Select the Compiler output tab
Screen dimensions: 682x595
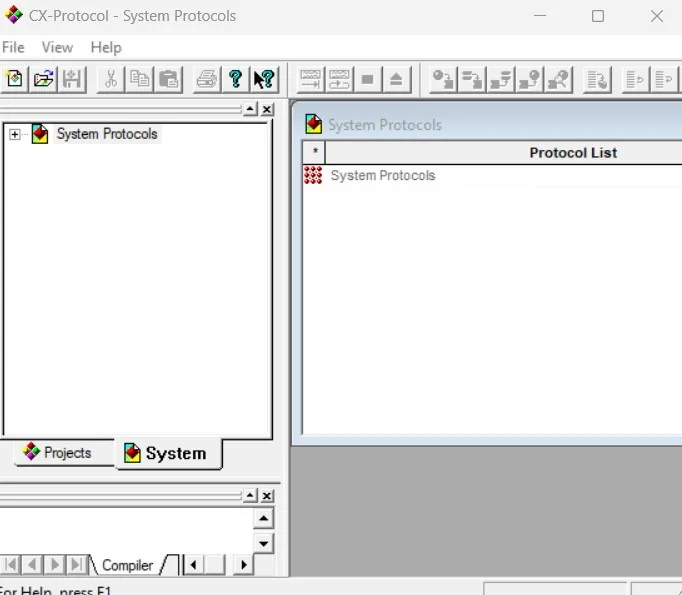(x=127, y=565)
